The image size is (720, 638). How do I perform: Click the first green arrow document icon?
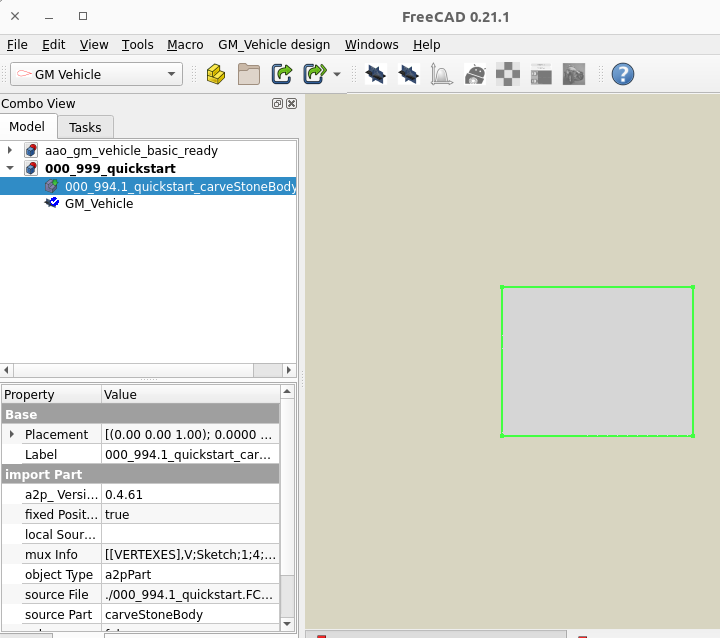tap(282, 74)
